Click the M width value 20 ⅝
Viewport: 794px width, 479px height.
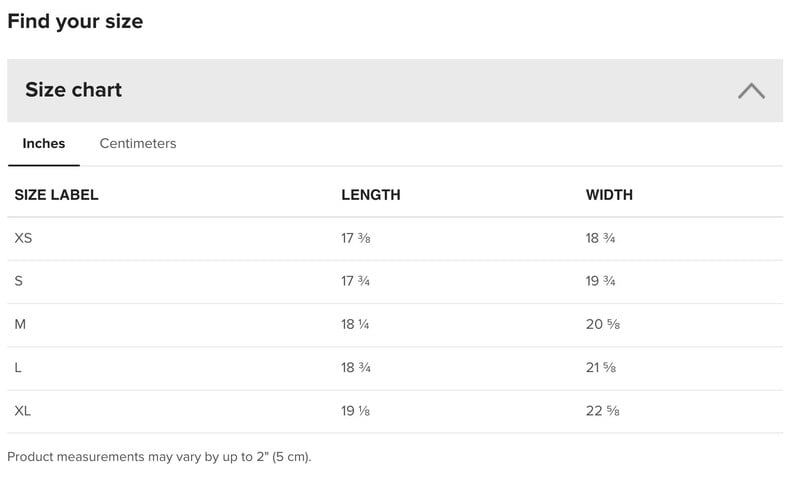click(603, 324)
